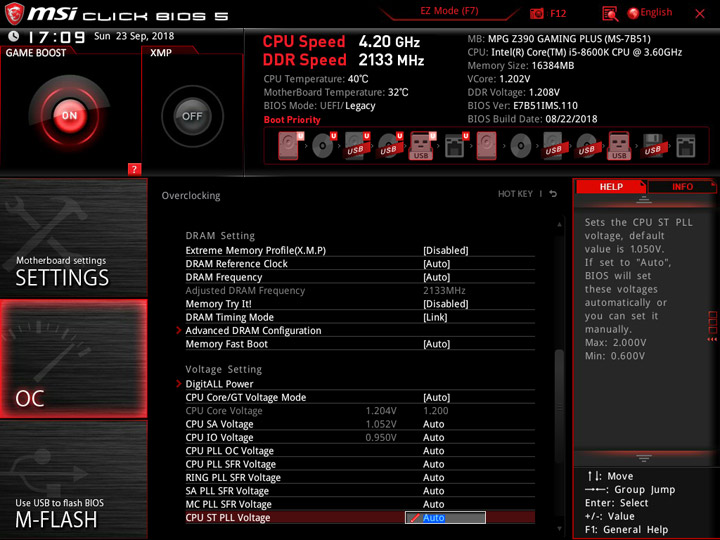720x540 pixels.
Task: Select the UEFI hard disk boot device icon
Action: 290,146
